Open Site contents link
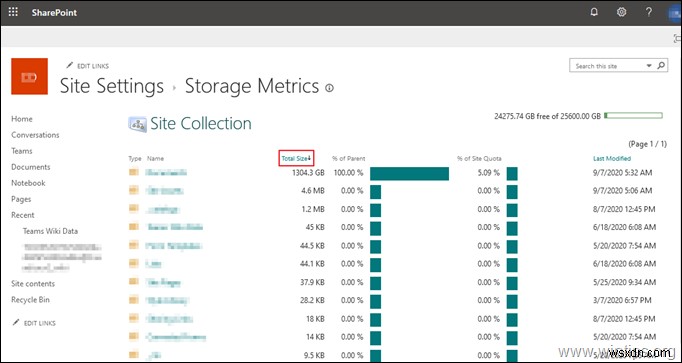 pos(33,283)
